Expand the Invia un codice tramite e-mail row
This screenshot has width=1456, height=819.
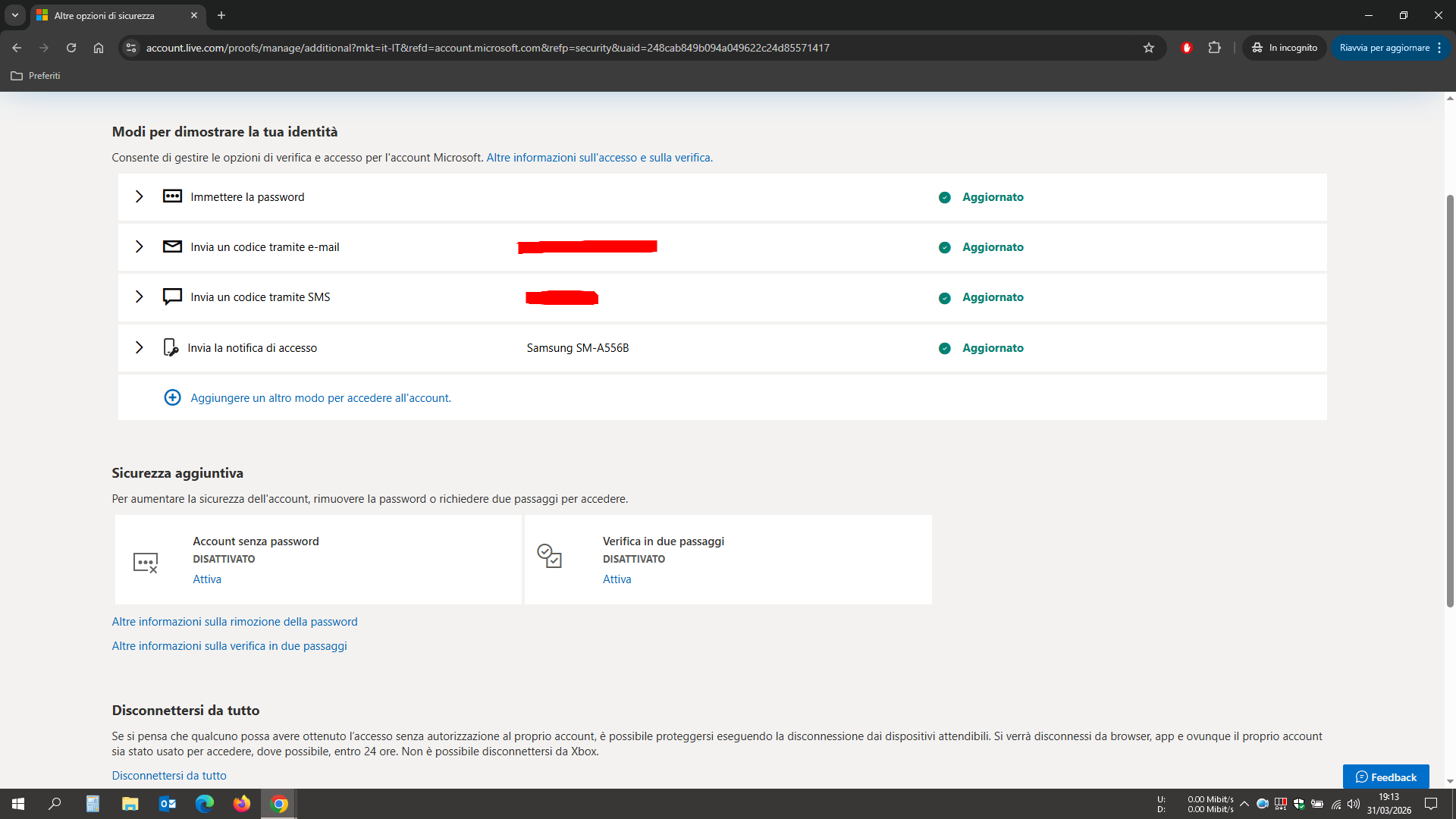tap(139, 247)
